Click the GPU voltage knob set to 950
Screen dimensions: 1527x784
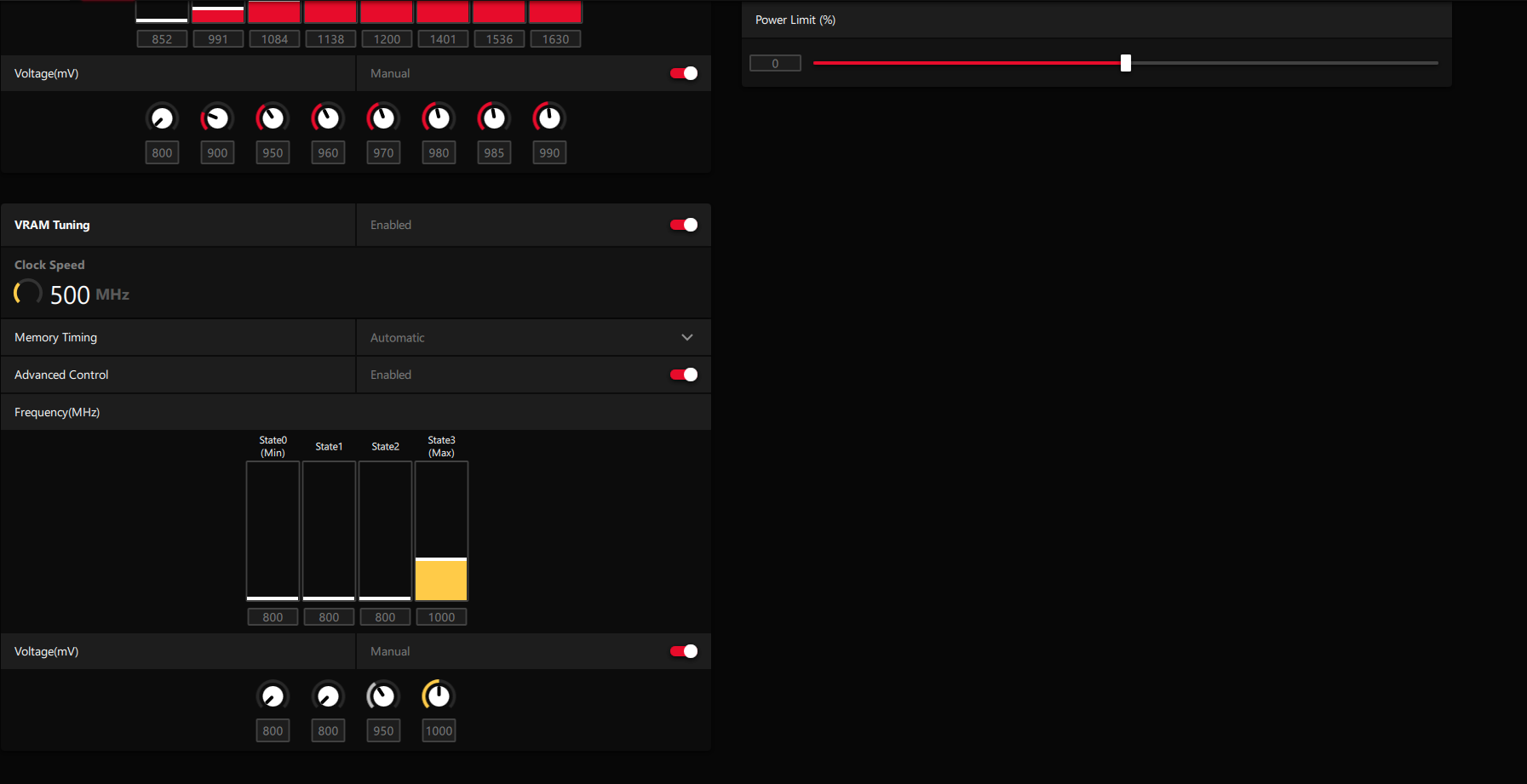point(273,118)
